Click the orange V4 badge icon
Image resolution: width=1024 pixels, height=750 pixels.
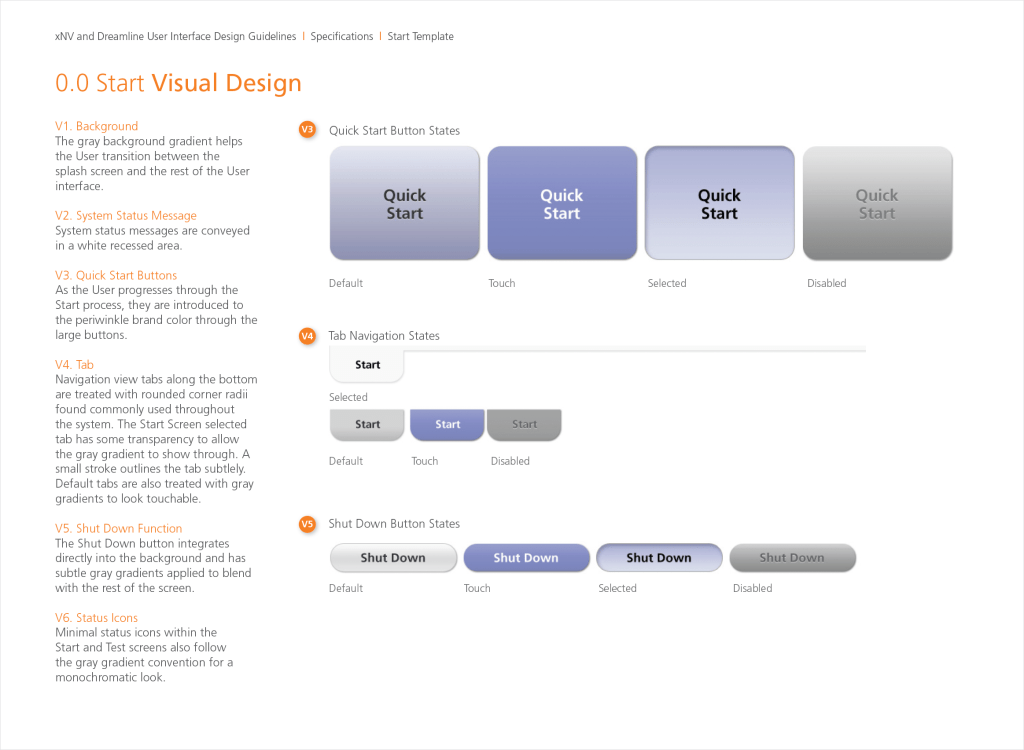point(307,336)
